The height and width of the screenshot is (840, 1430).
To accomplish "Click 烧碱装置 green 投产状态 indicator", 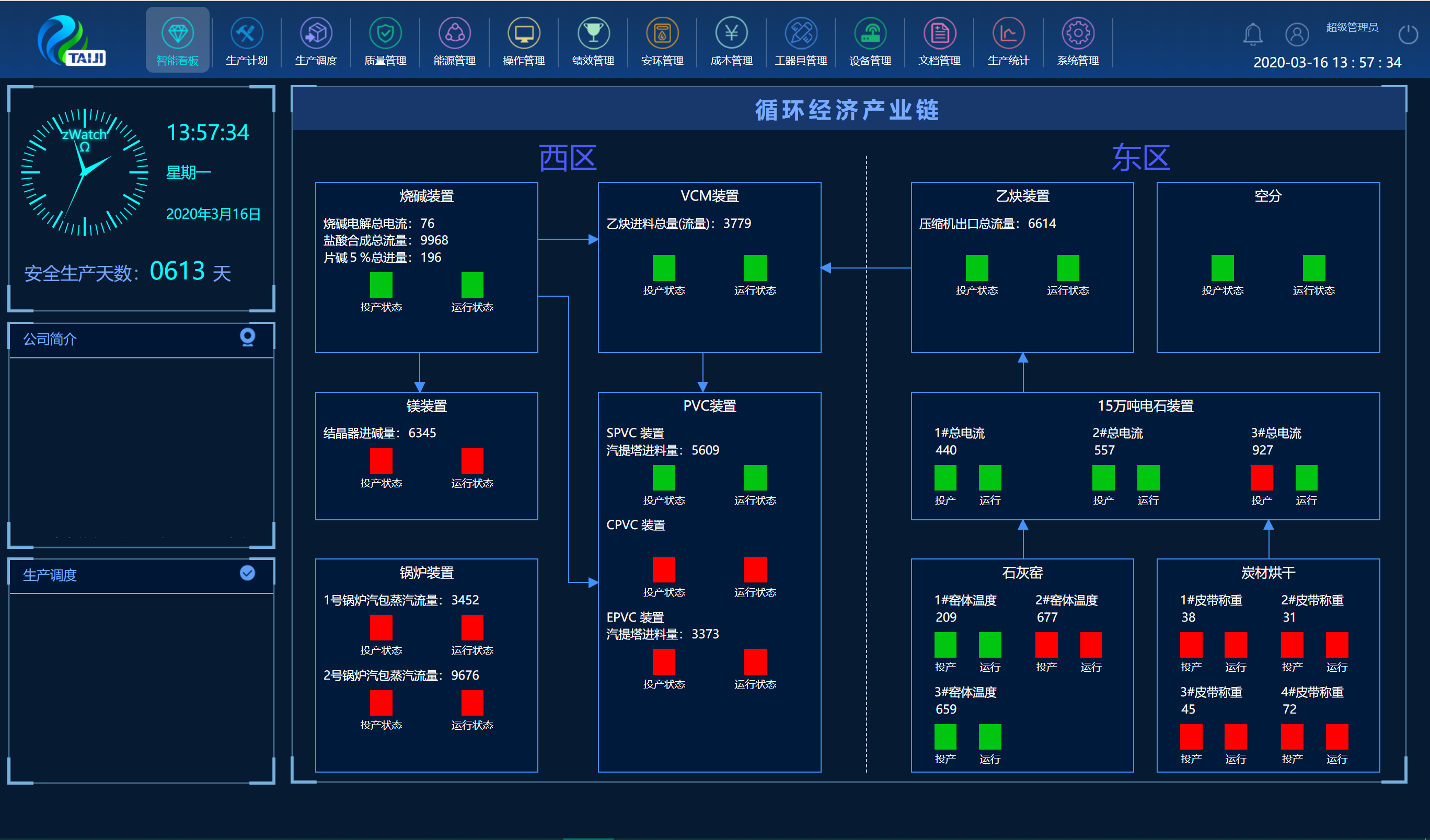I will (381, 285).
